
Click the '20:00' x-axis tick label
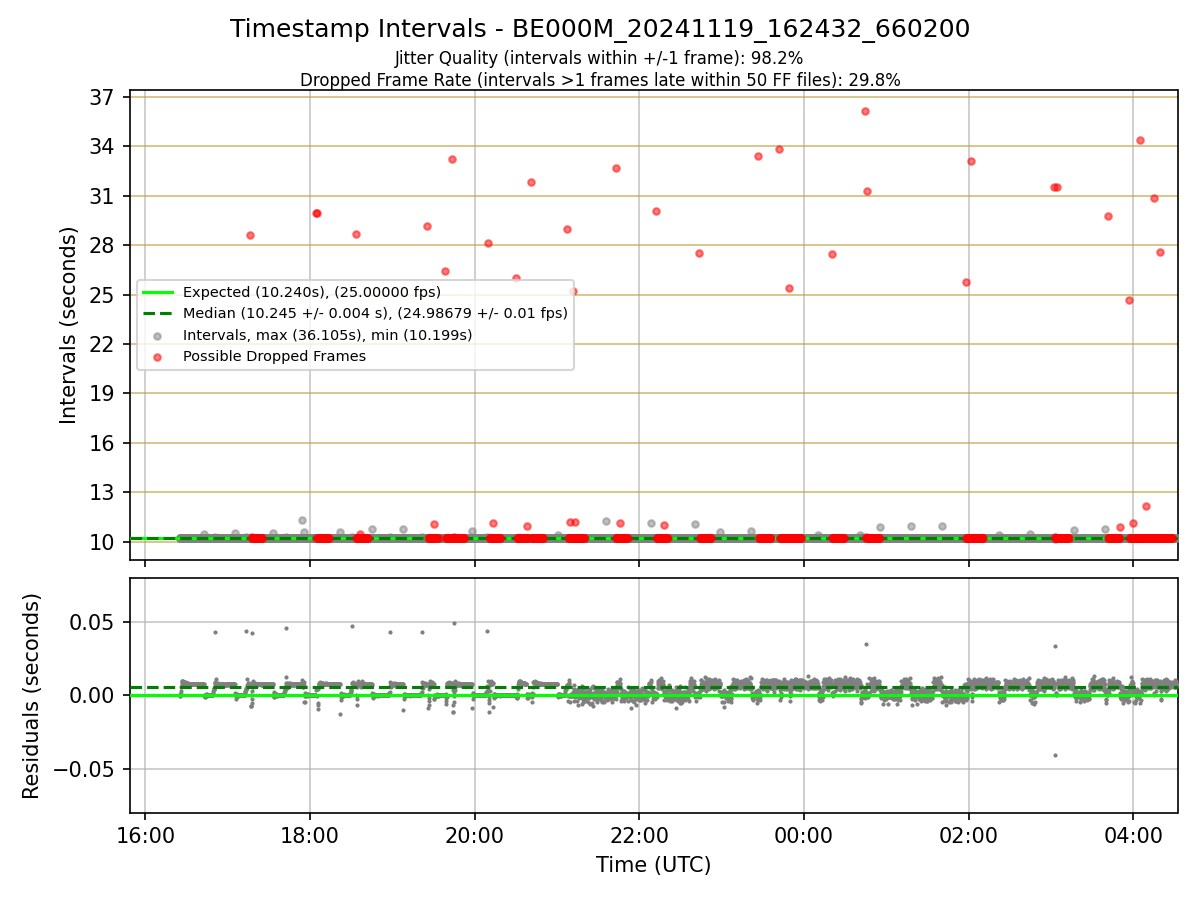(474, 835)
